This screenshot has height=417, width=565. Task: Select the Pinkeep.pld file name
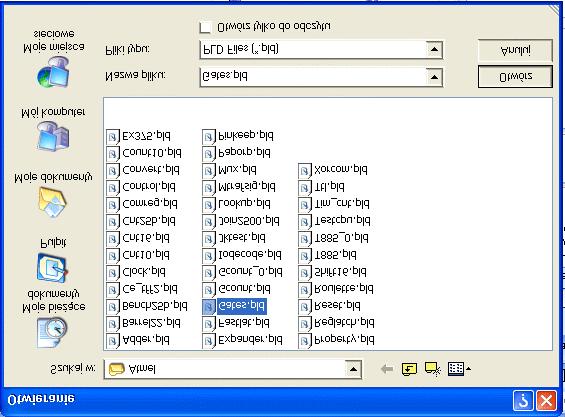click(246, 136)
